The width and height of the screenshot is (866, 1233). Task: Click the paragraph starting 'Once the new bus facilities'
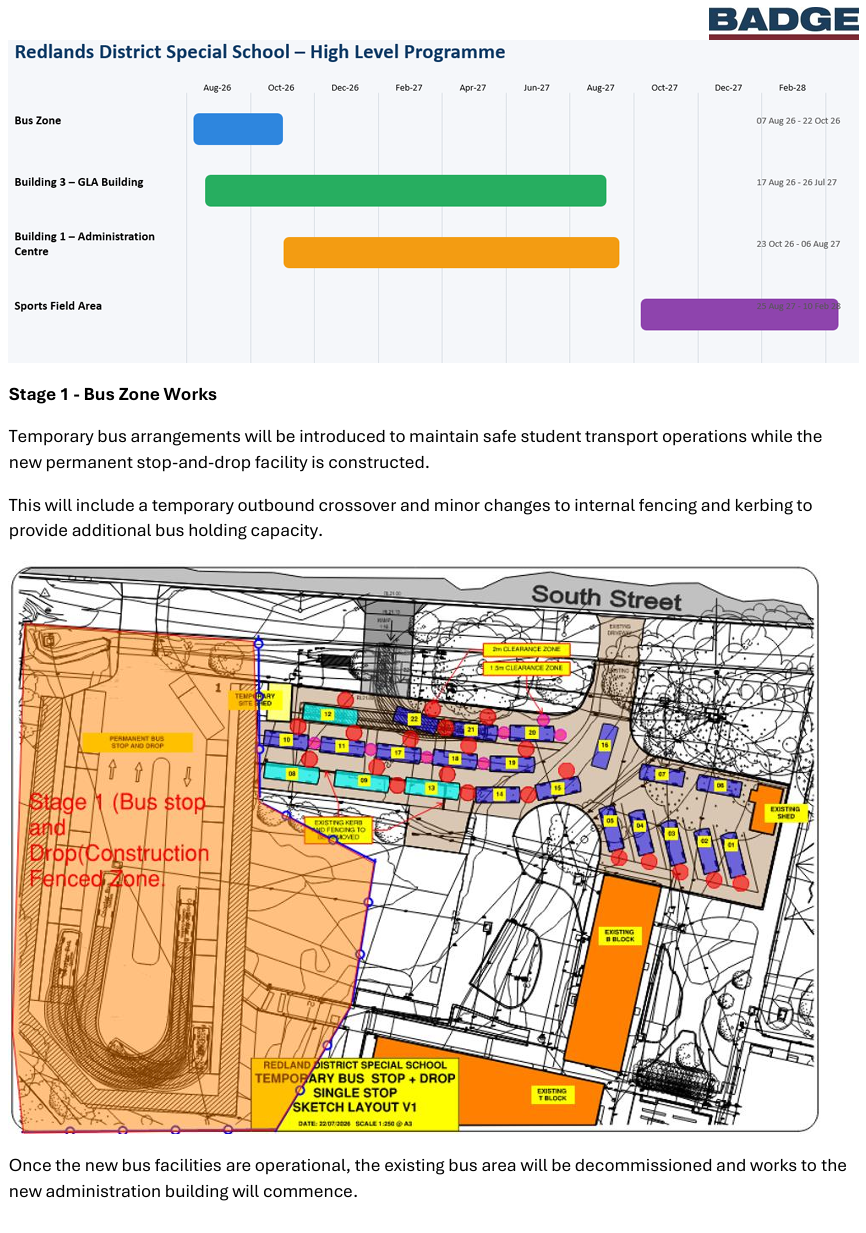[x=428, y=1178]
